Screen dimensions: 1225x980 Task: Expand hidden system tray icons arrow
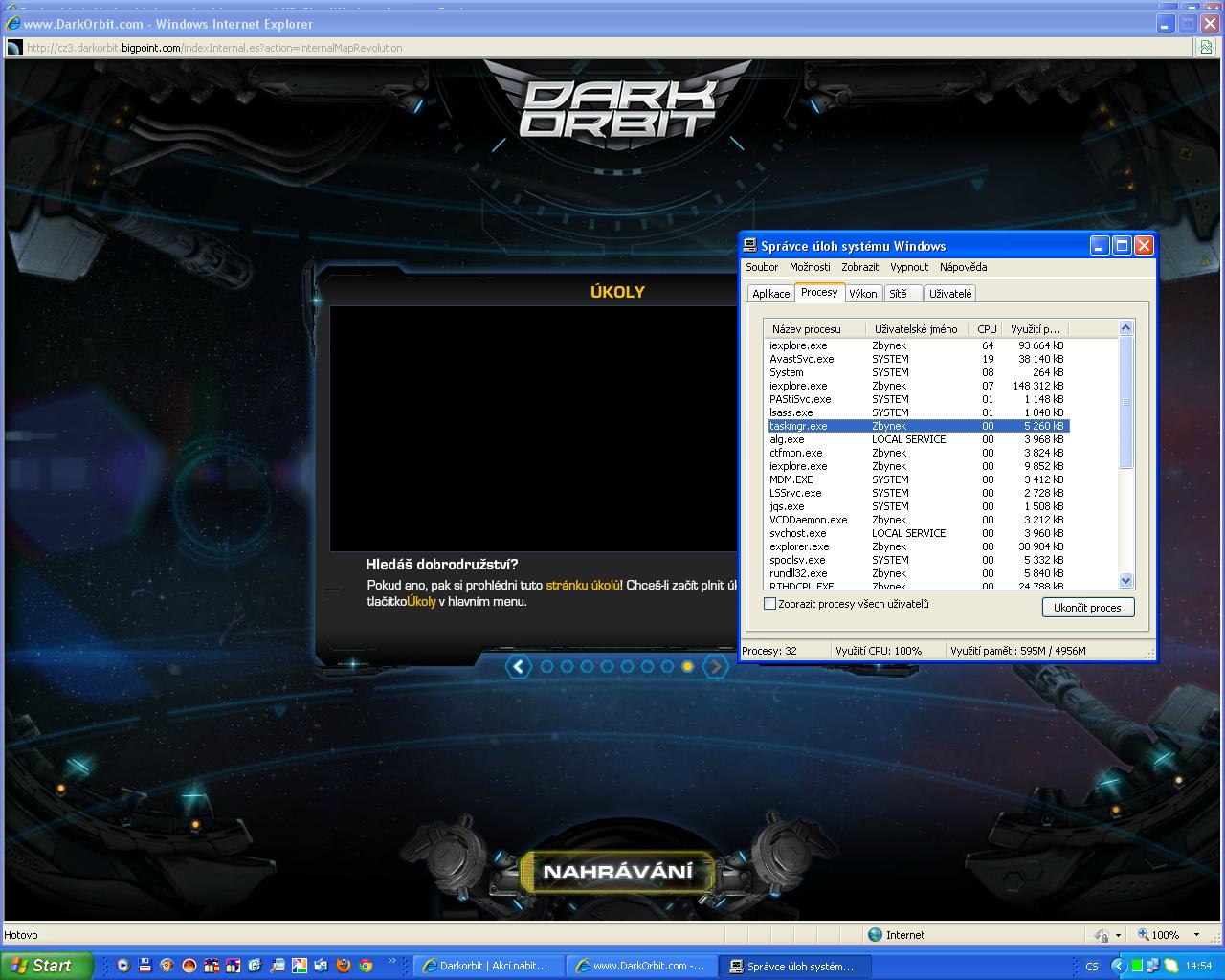[x=1119, y=966]
